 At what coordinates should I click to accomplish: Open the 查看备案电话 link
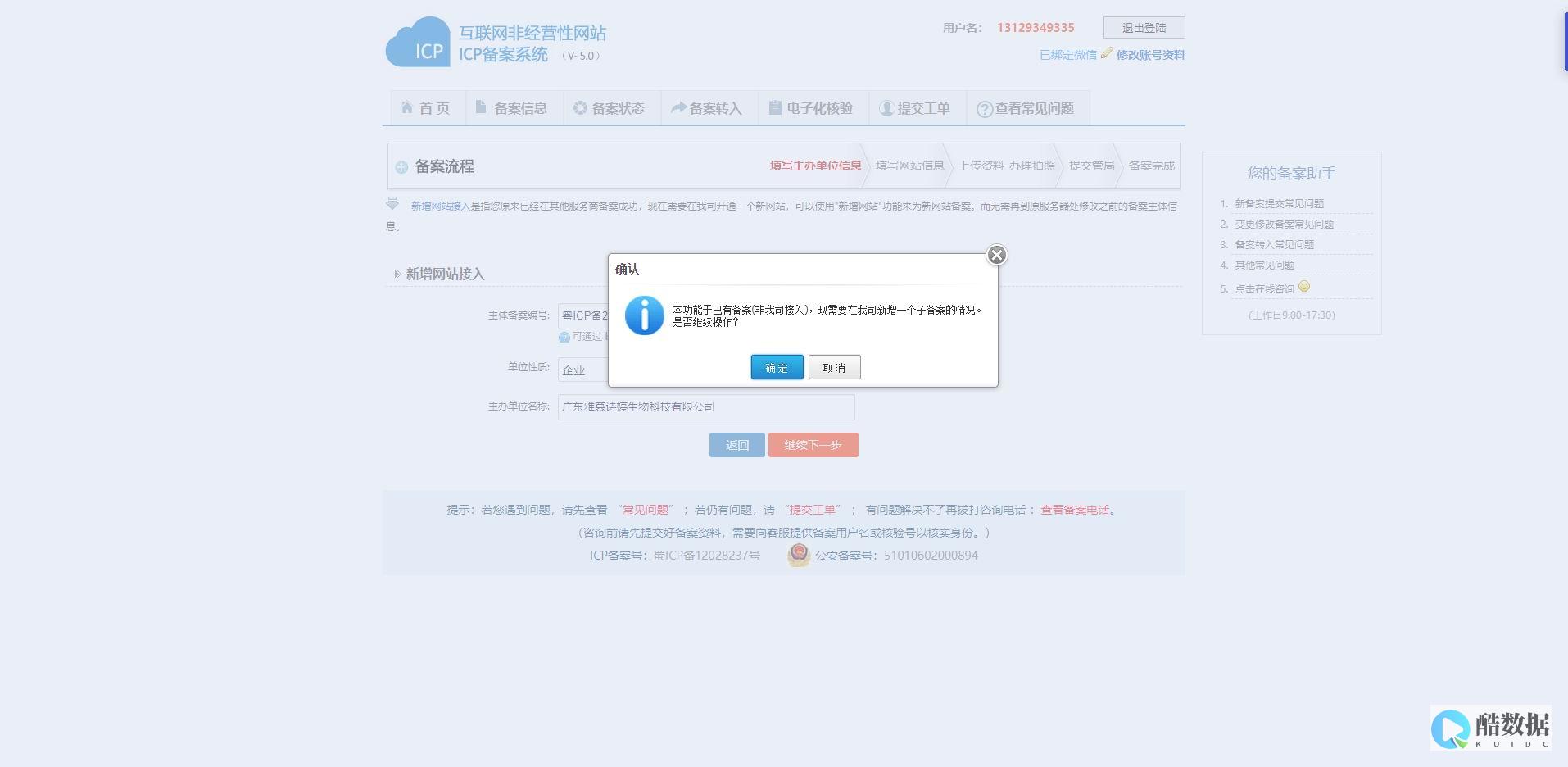(x=1074, y=510)
